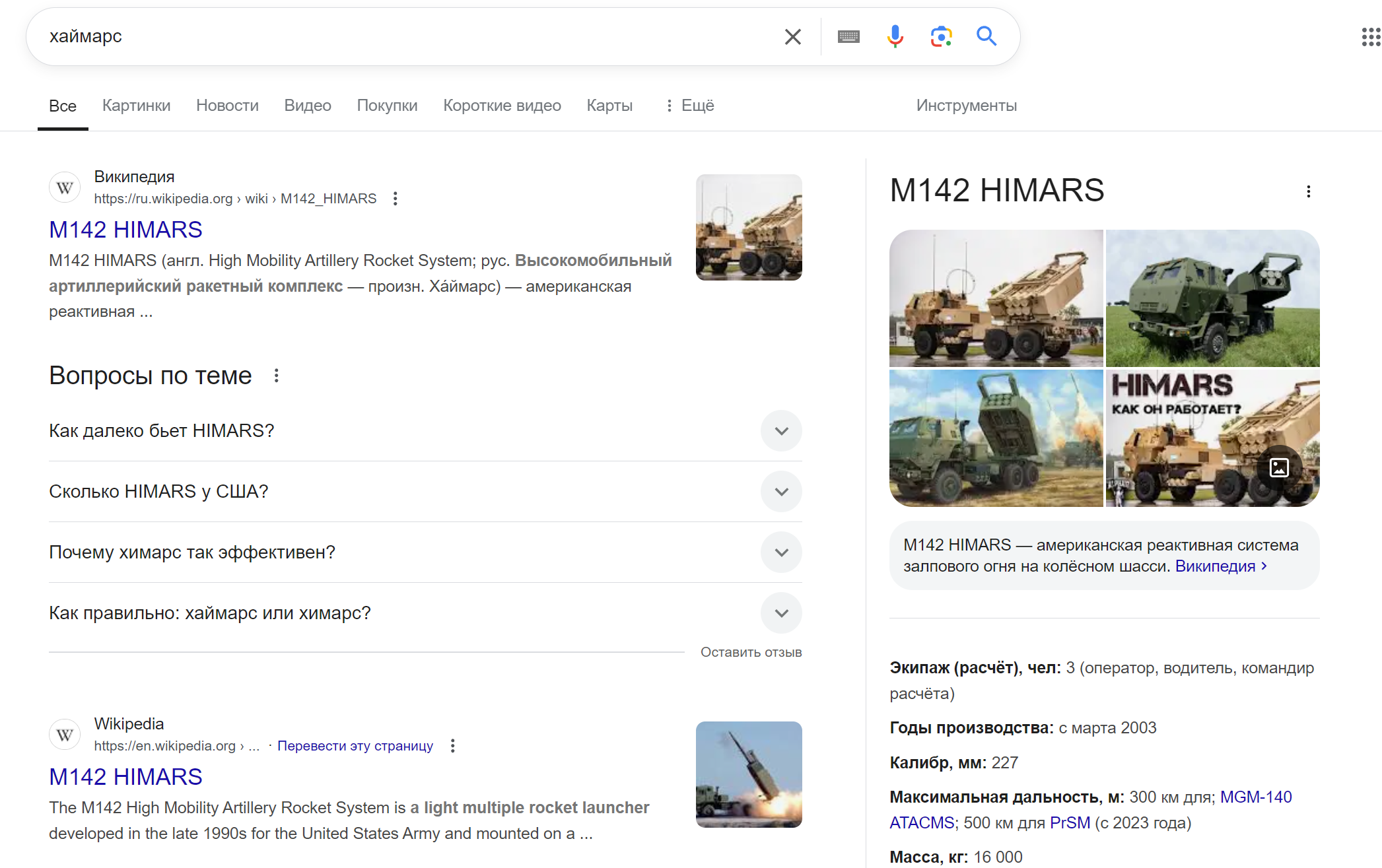Open Google Lens image search icon

pyautogui.click(x=941, y=37)
